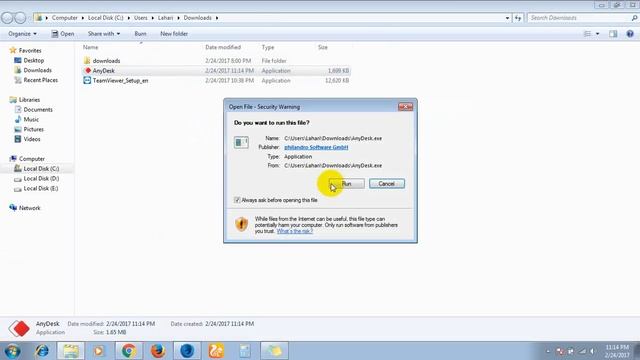This screenshot has width=640, height=360.
Task: Click Computer in the address breadcrumb
Action: point(64,18)
